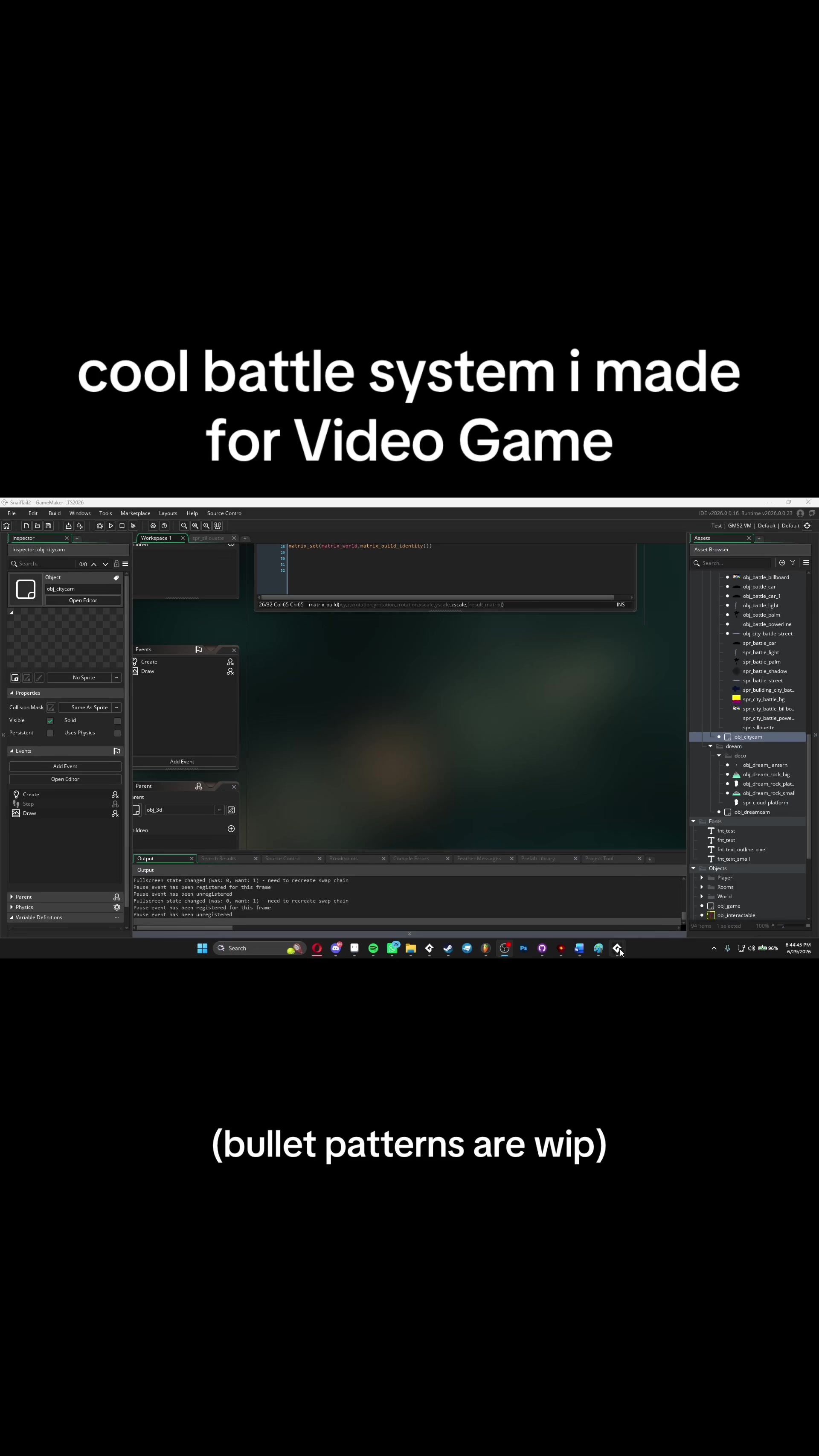Open Spotify from the taskbar

[373, 949]
